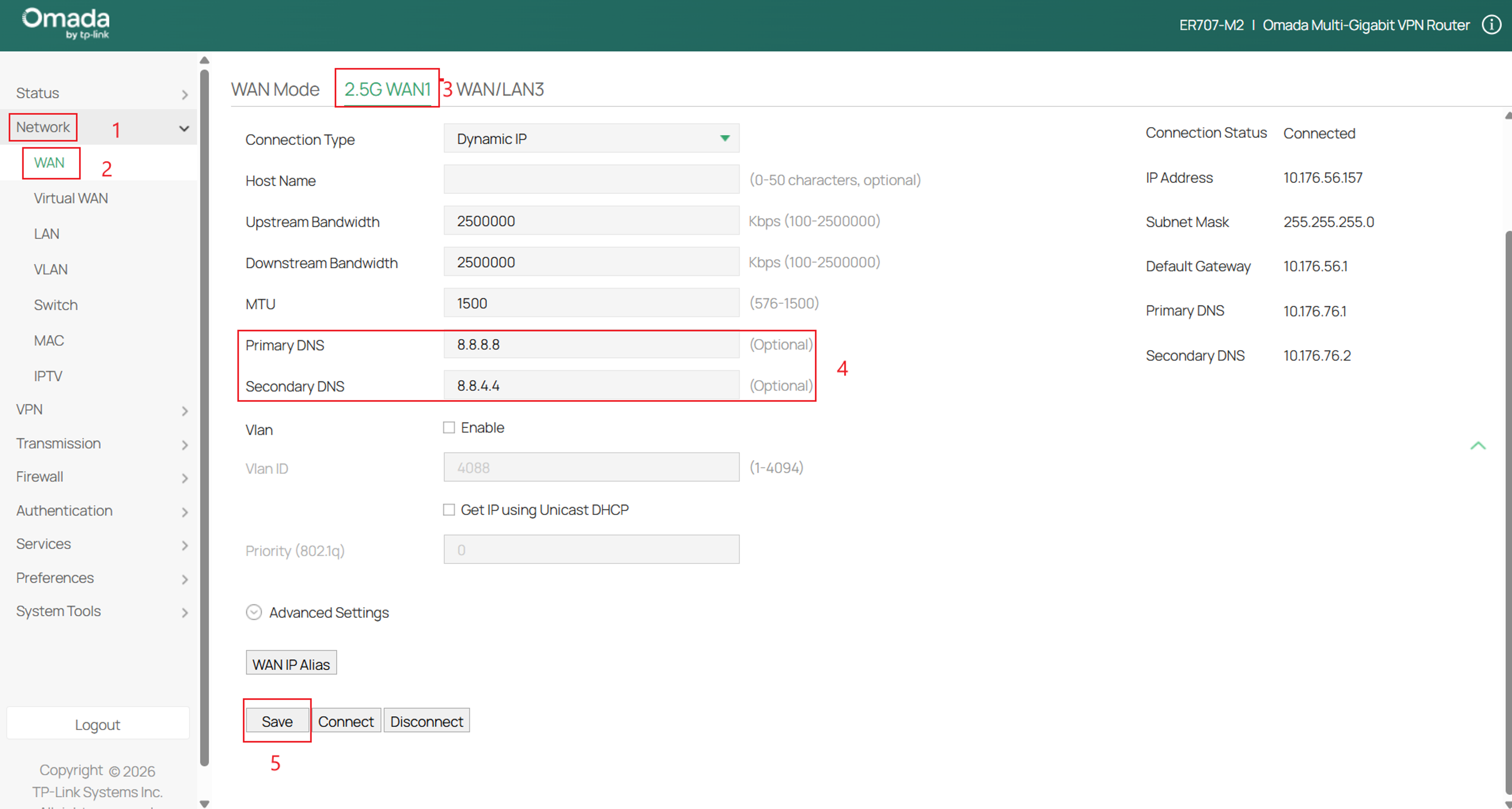Expand the Authentication menu section
Viewport: 1512px width, 809px height.
click(x=99, y=511)
